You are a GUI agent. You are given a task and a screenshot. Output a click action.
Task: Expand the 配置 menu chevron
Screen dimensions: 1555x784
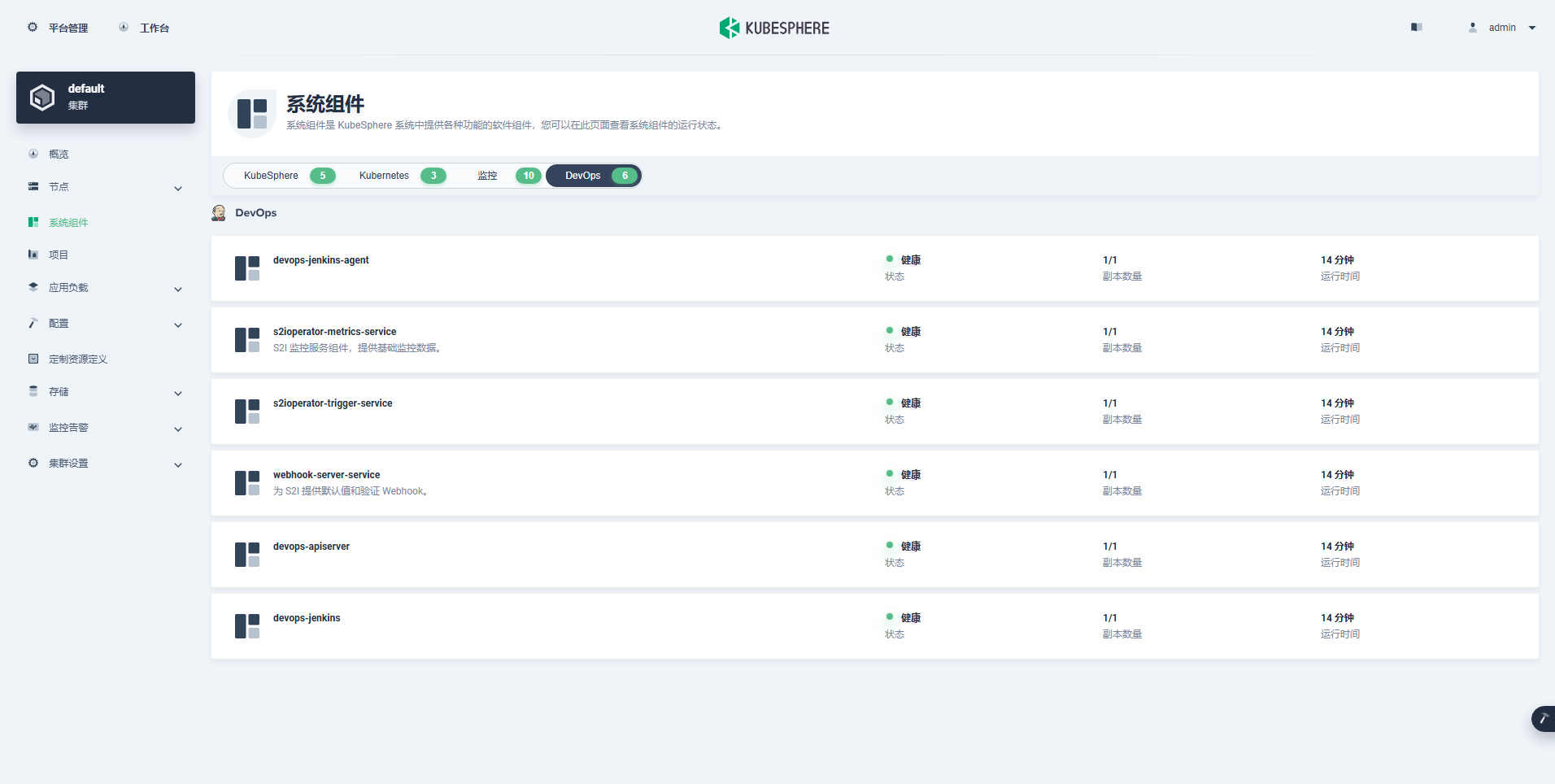178,325
